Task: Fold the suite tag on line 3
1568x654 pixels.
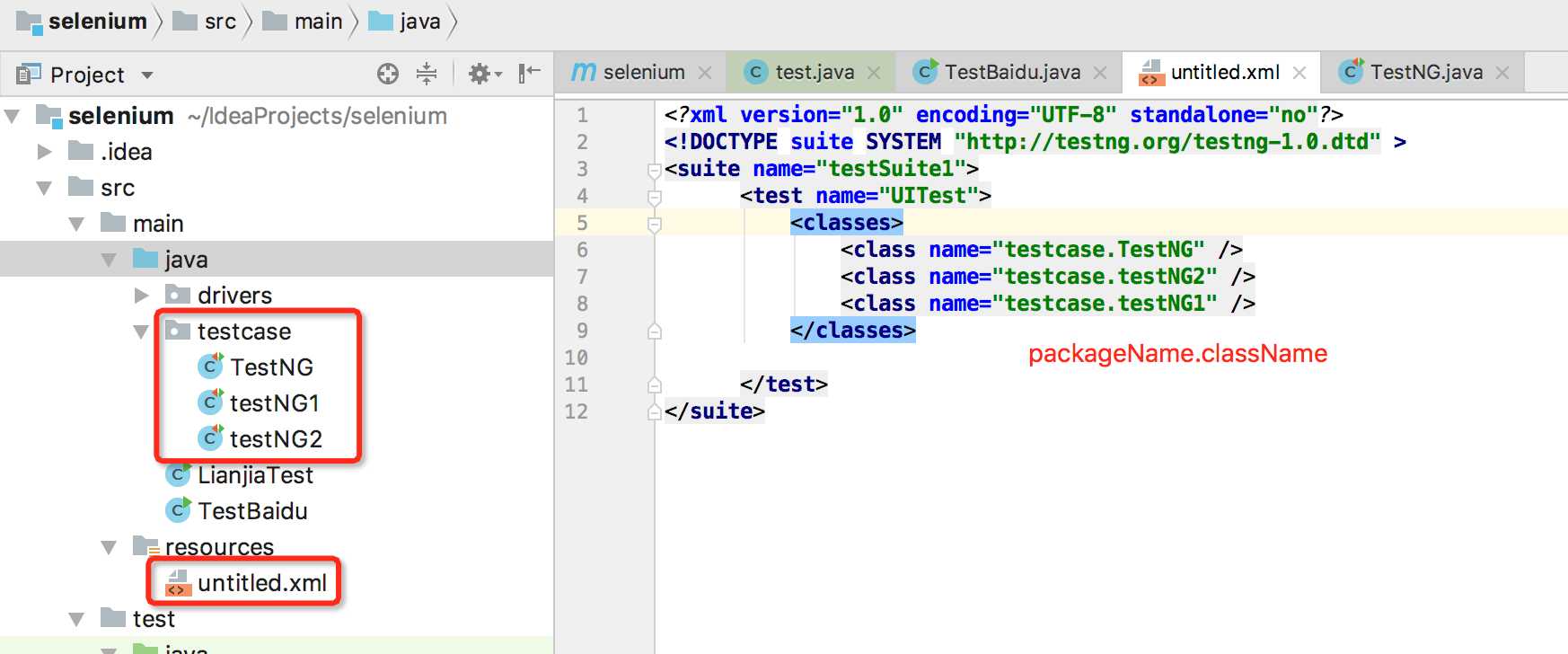Action: point(655,170)
